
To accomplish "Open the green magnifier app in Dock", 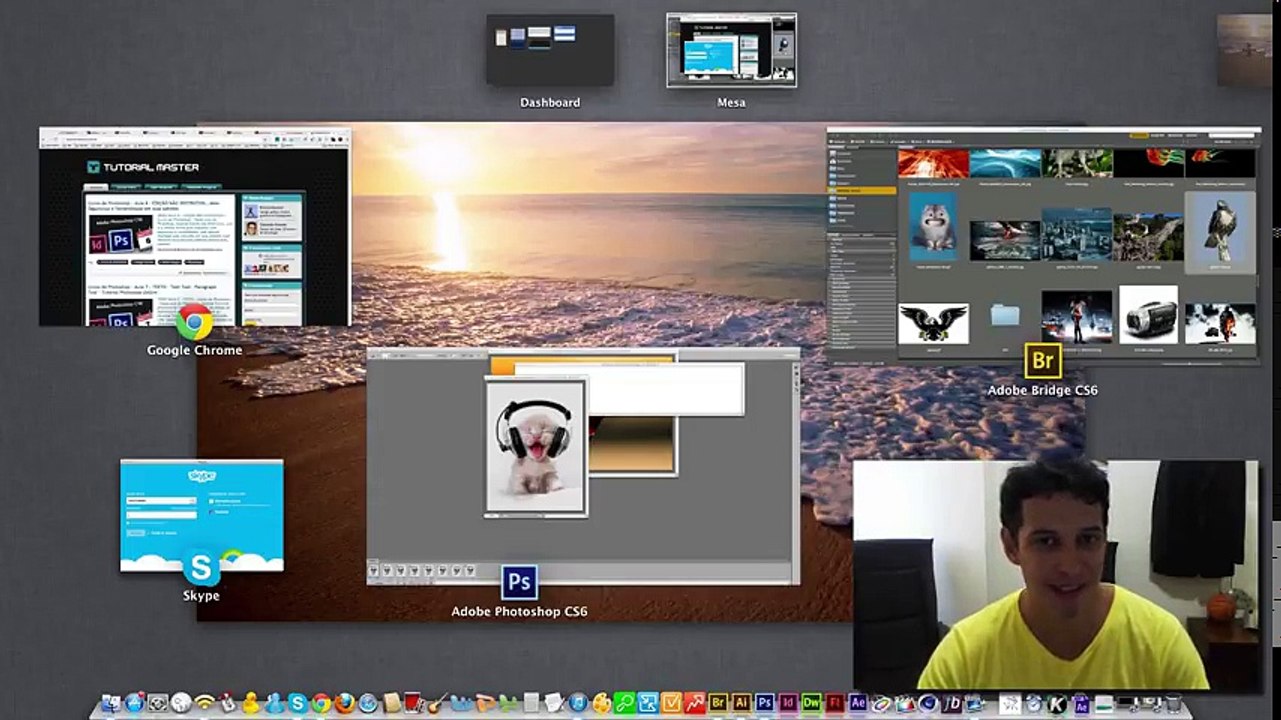I will (x=625, y=703).
